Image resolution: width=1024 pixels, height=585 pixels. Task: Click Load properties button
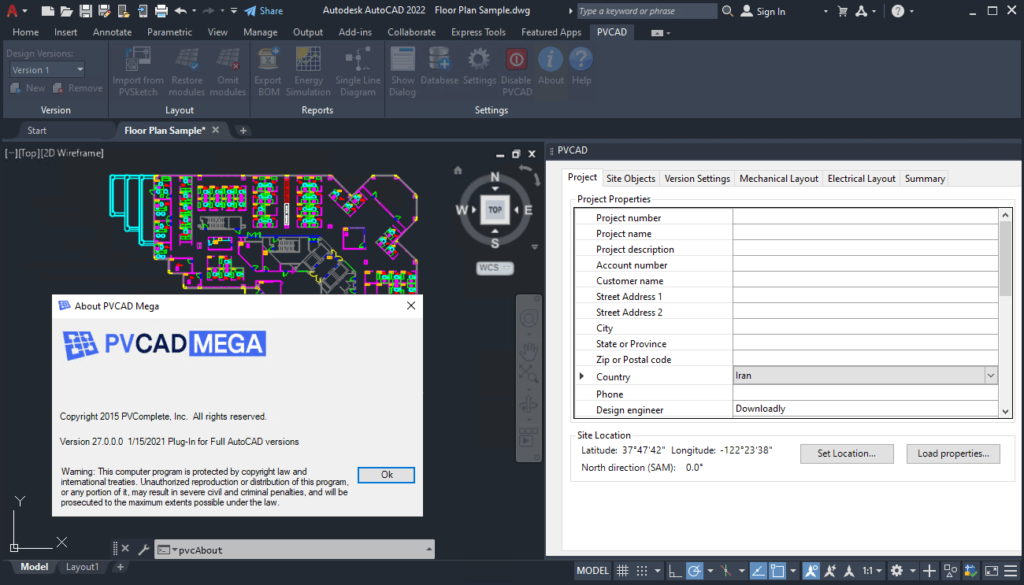953,454
